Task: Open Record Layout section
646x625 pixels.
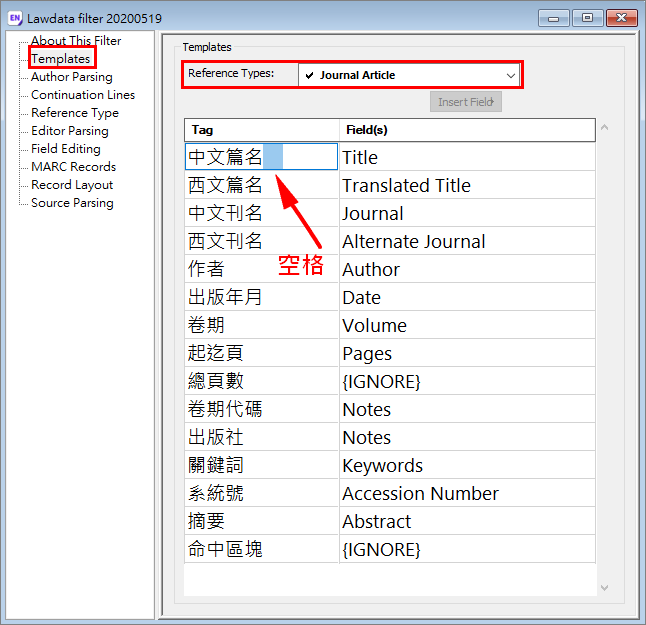Action: (x=72, y=185)
